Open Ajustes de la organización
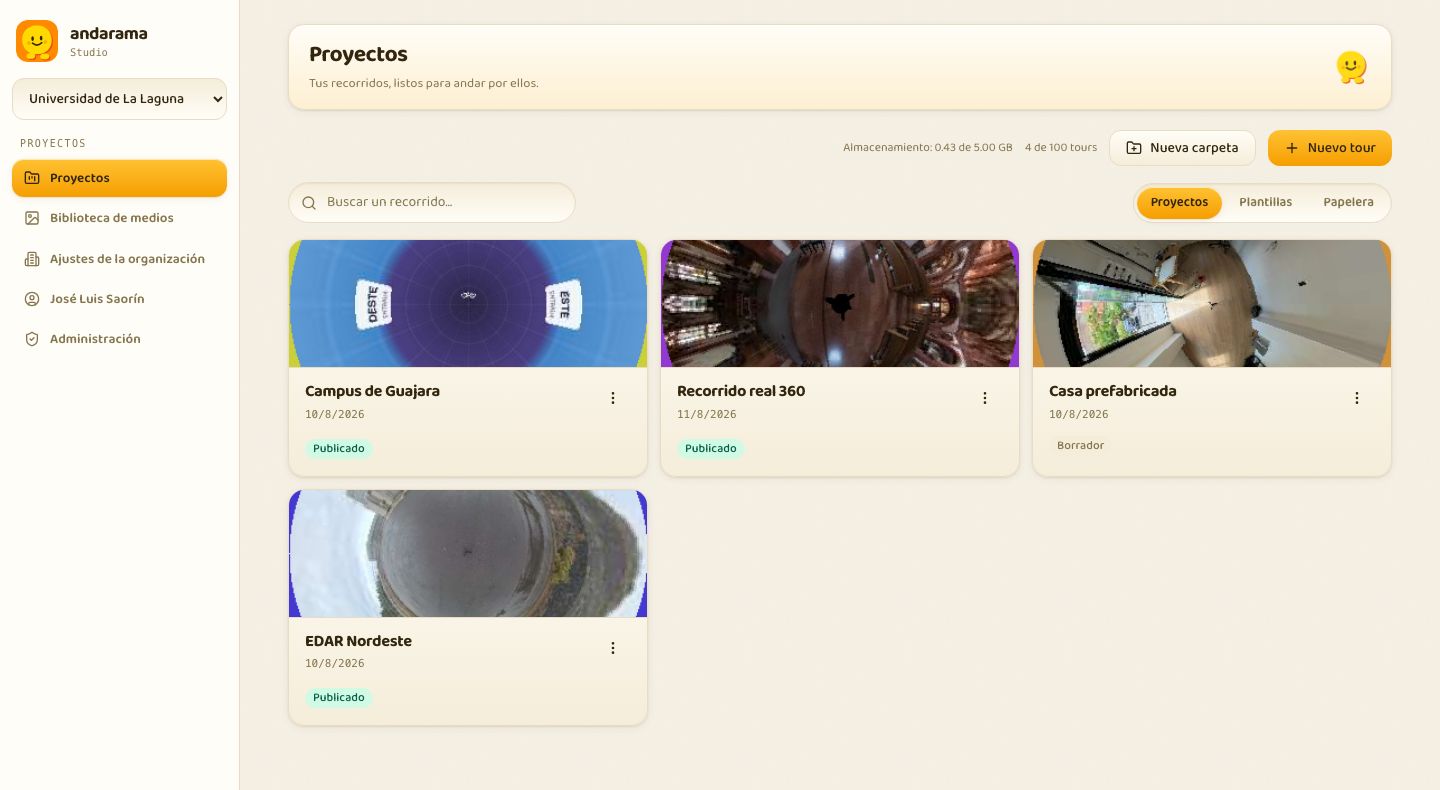 coord(120,259)
